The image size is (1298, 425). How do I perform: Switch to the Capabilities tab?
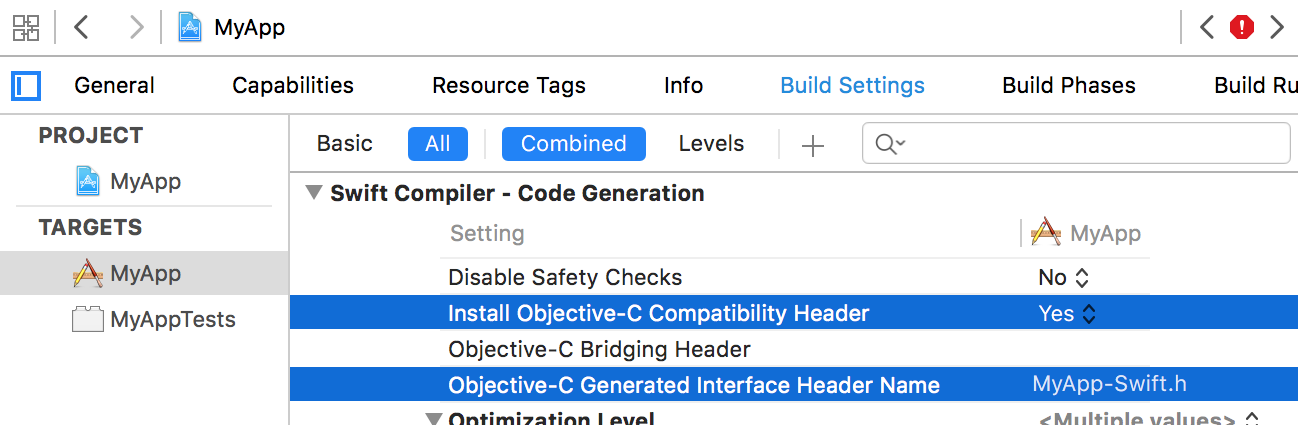point(293,86)
